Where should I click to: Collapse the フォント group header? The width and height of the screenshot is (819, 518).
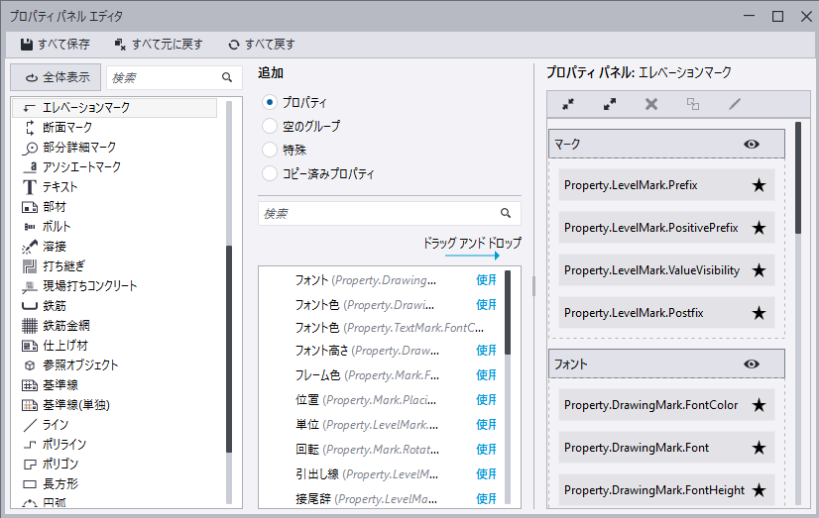click(666, 364)
